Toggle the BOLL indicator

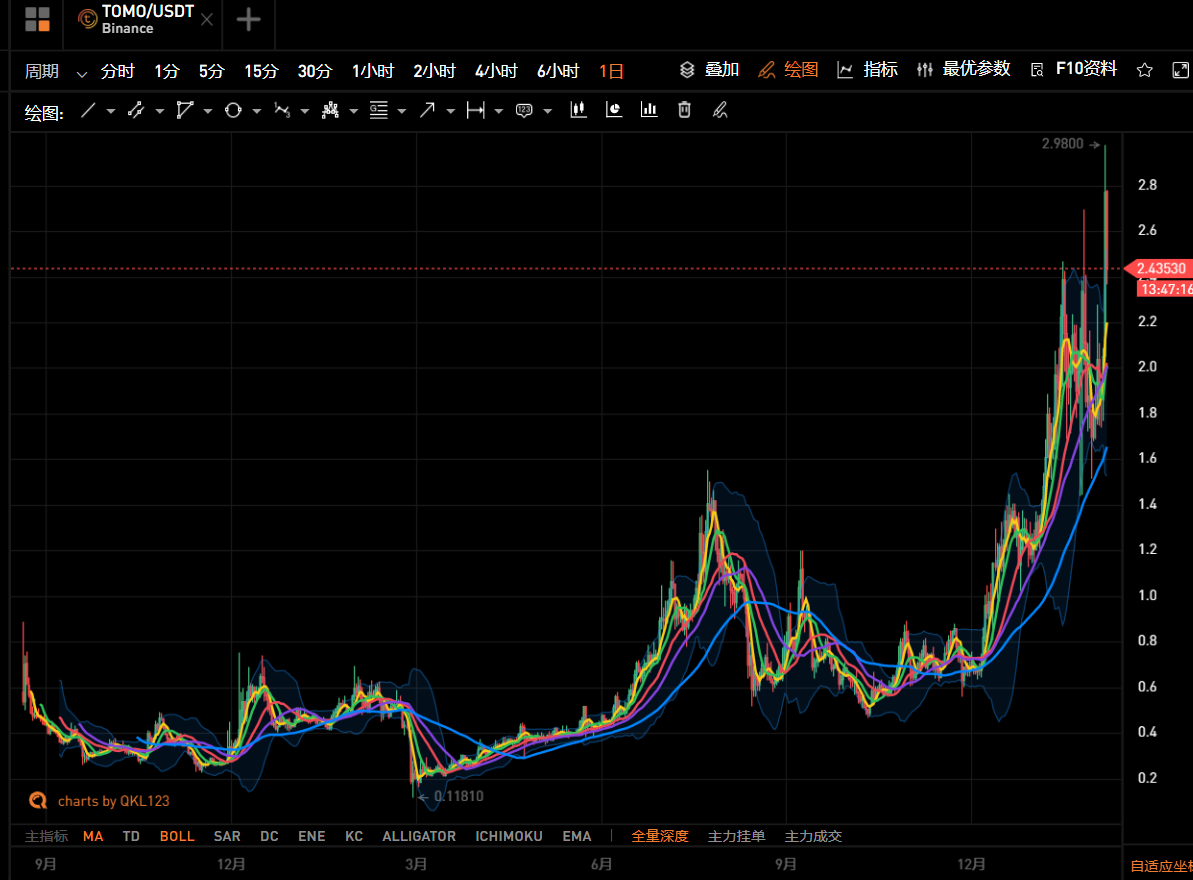[177, 836]
